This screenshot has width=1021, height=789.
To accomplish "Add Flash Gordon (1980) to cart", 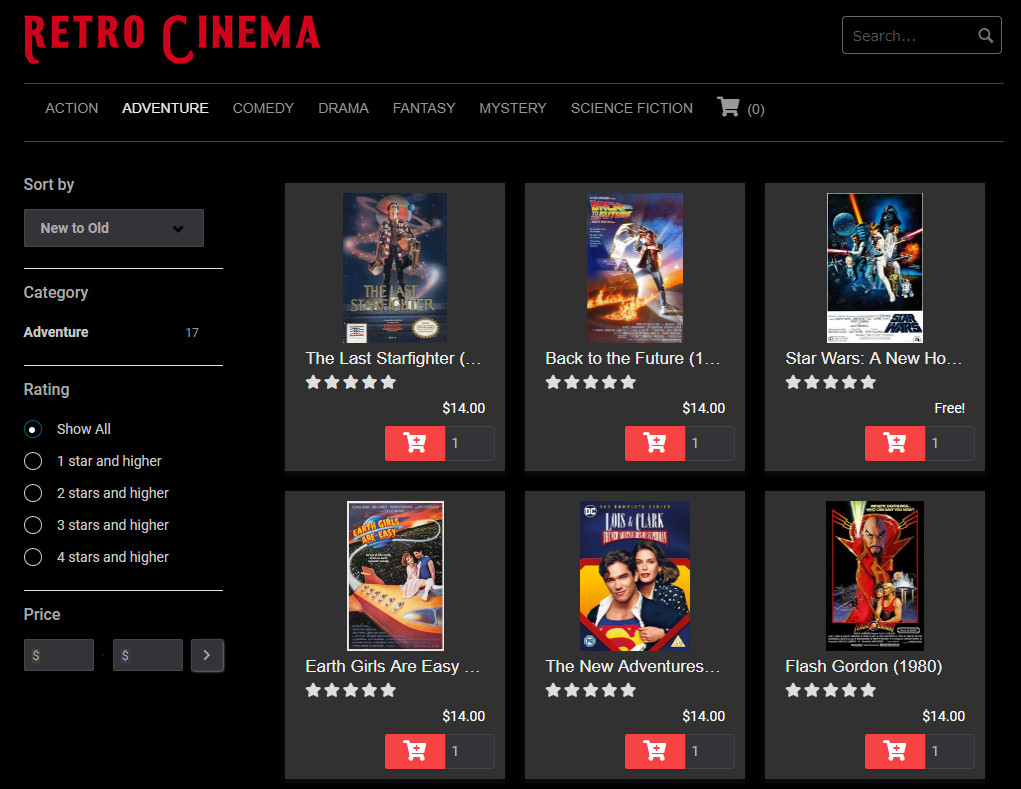I will click(x=895, y=751).
